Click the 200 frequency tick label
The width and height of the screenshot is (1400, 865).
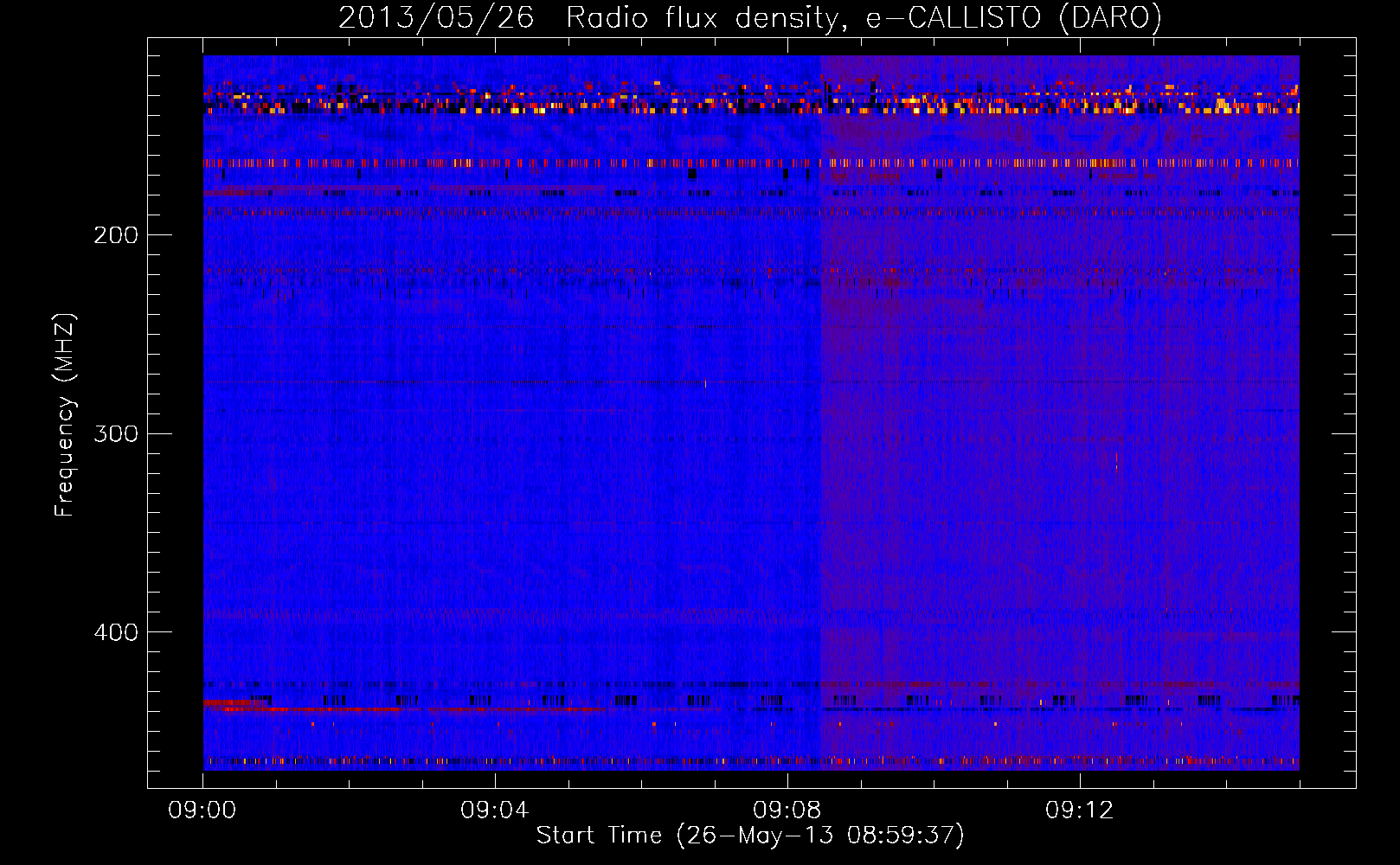click(116, 235)
